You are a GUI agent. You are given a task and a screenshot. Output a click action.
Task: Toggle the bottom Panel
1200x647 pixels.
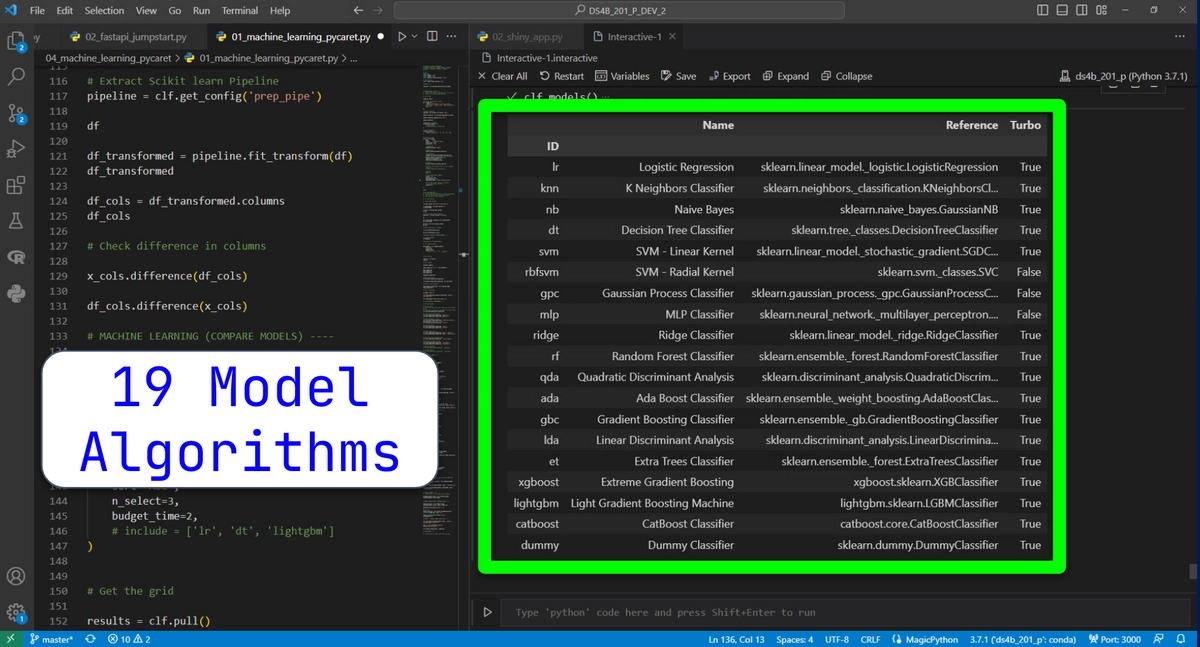click(x=1063, y=10)
